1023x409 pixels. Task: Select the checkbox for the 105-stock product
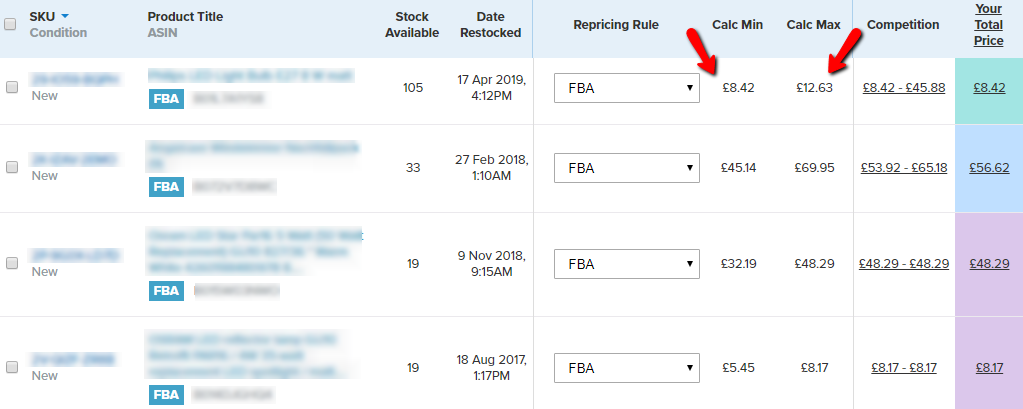[x=12, y=87]
